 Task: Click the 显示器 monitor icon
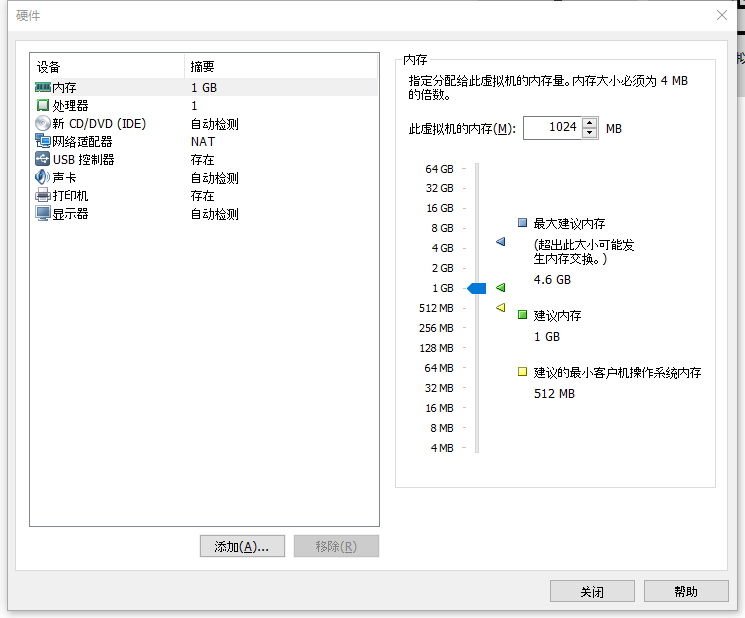[x=43, y=213]
